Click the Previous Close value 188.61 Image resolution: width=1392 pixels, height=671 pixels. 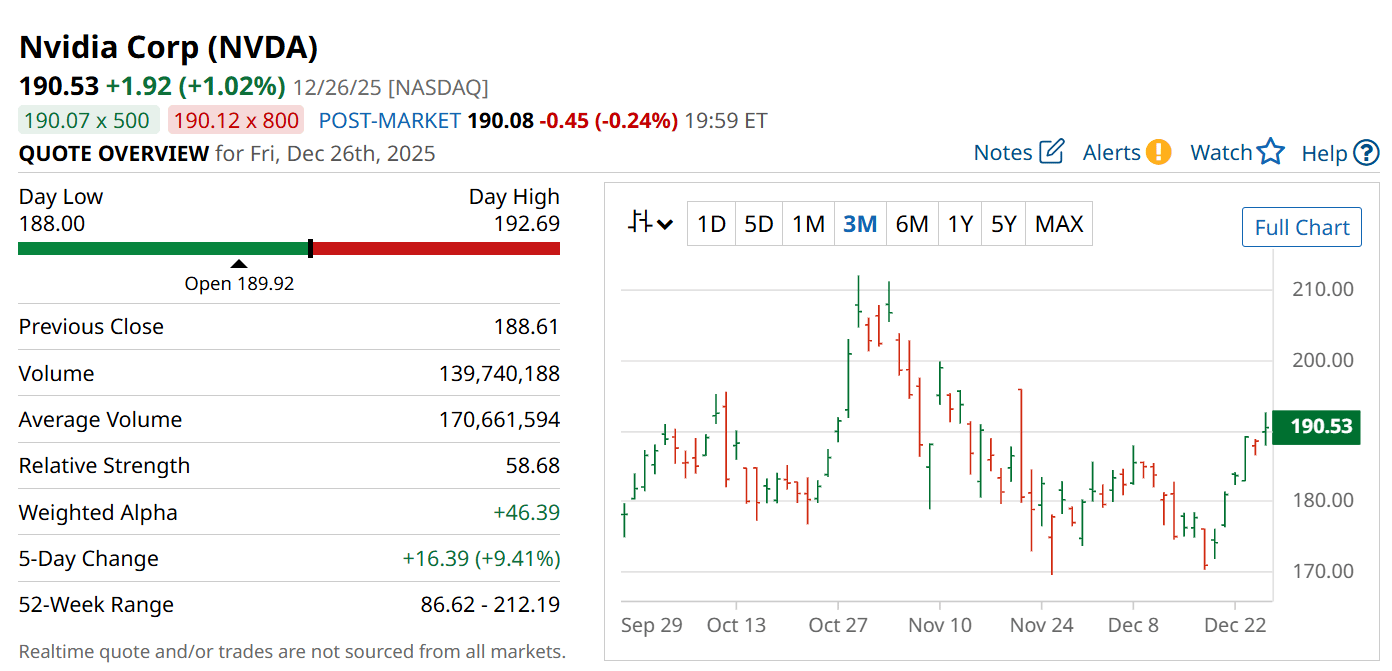click(527, 327)
